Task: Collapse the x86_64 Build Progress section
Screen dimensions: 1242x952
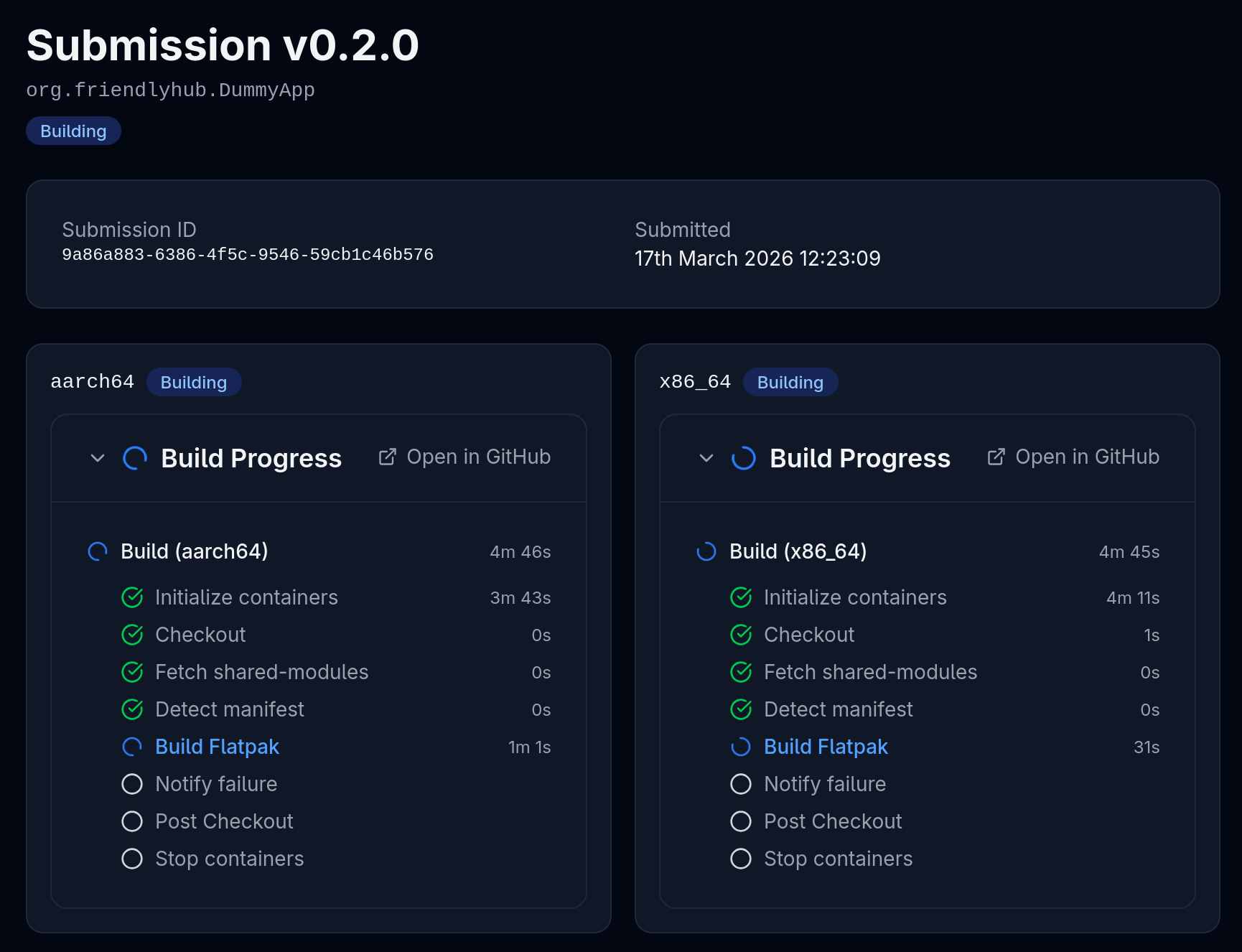Action: click(x=706, y=458)
